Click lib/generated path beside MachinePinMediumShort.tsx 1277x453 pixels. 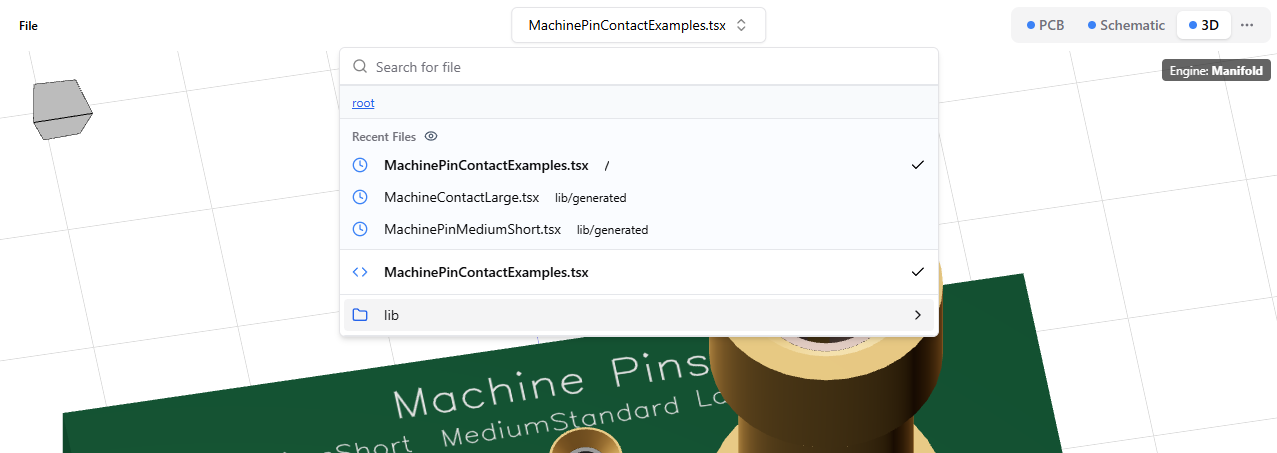(612, 230)
